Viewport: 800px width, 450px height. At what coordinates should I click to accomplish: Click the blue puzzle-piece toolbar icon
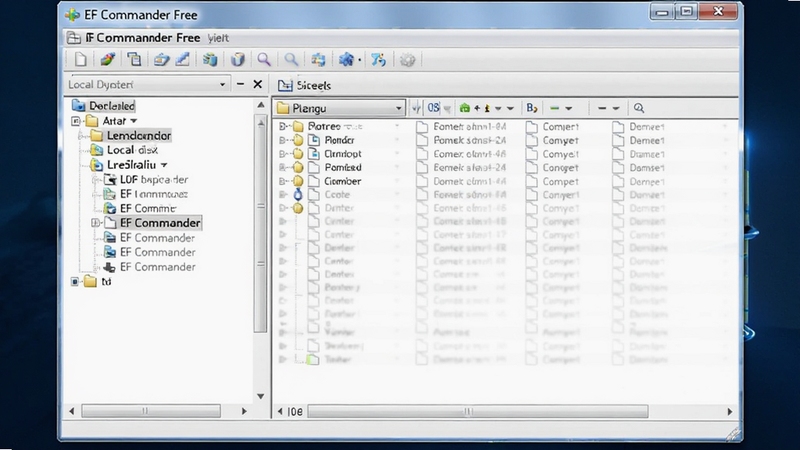click(346, 60)
